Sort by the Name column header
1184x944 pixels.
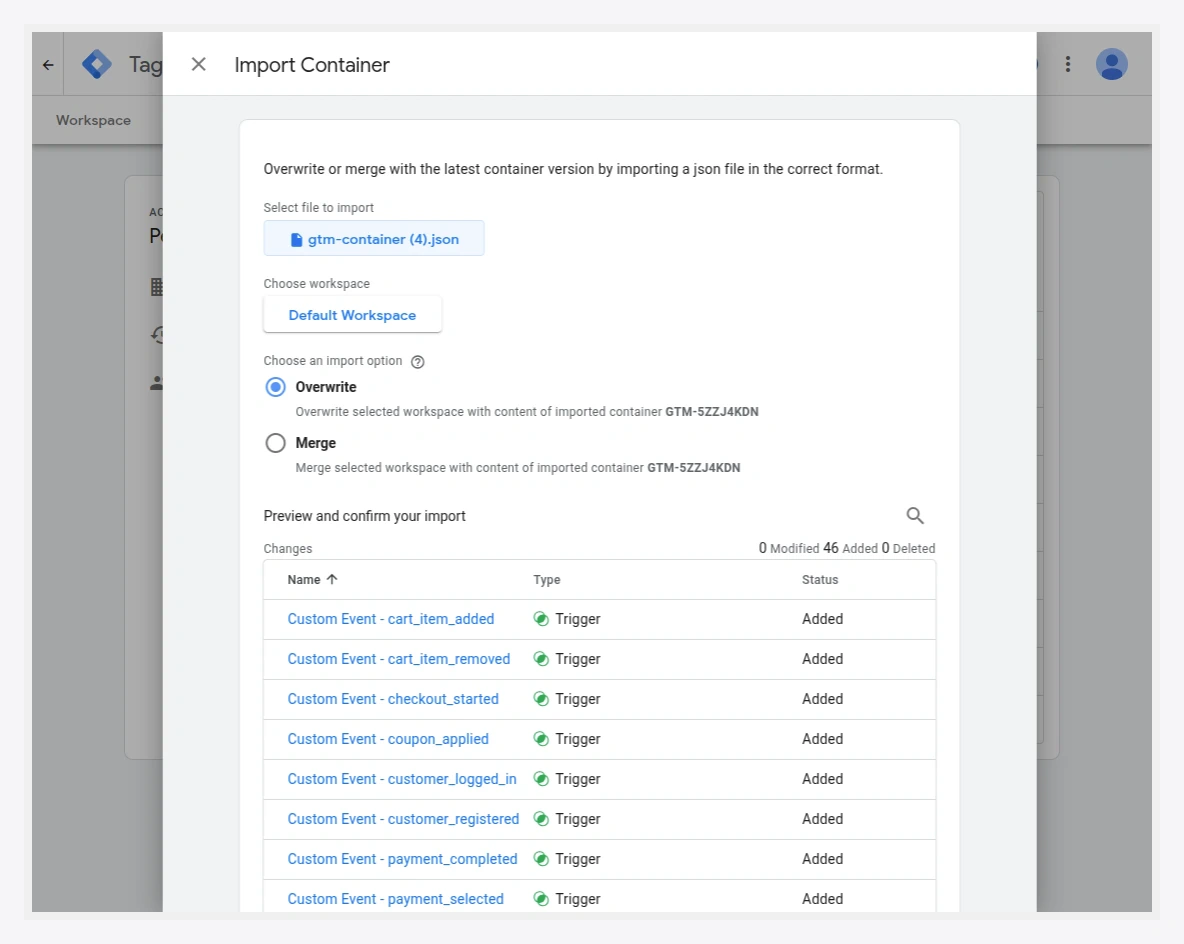point(304,580)
